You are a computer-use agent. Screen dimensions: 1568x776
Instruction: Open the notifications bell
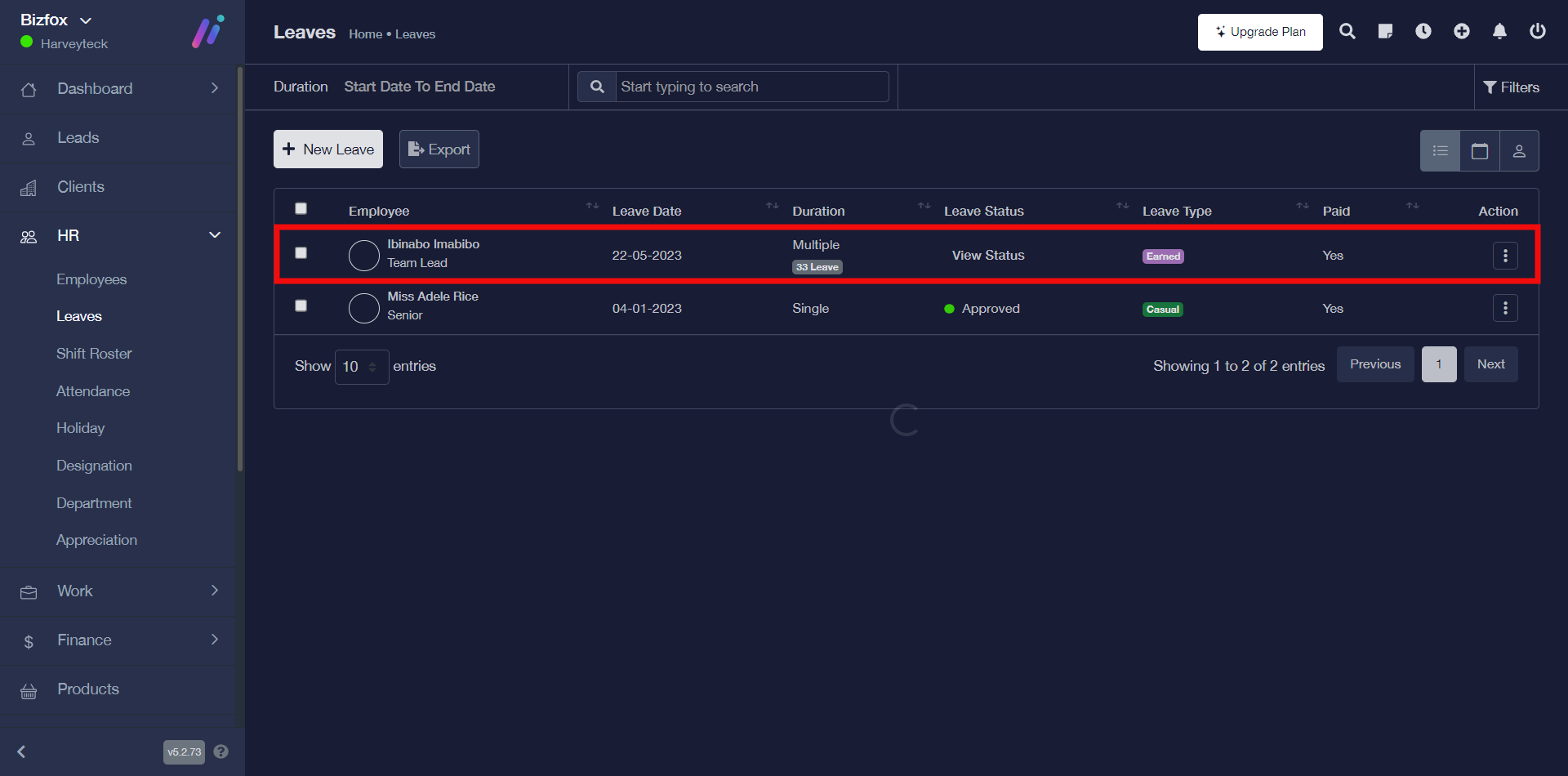1499,32
